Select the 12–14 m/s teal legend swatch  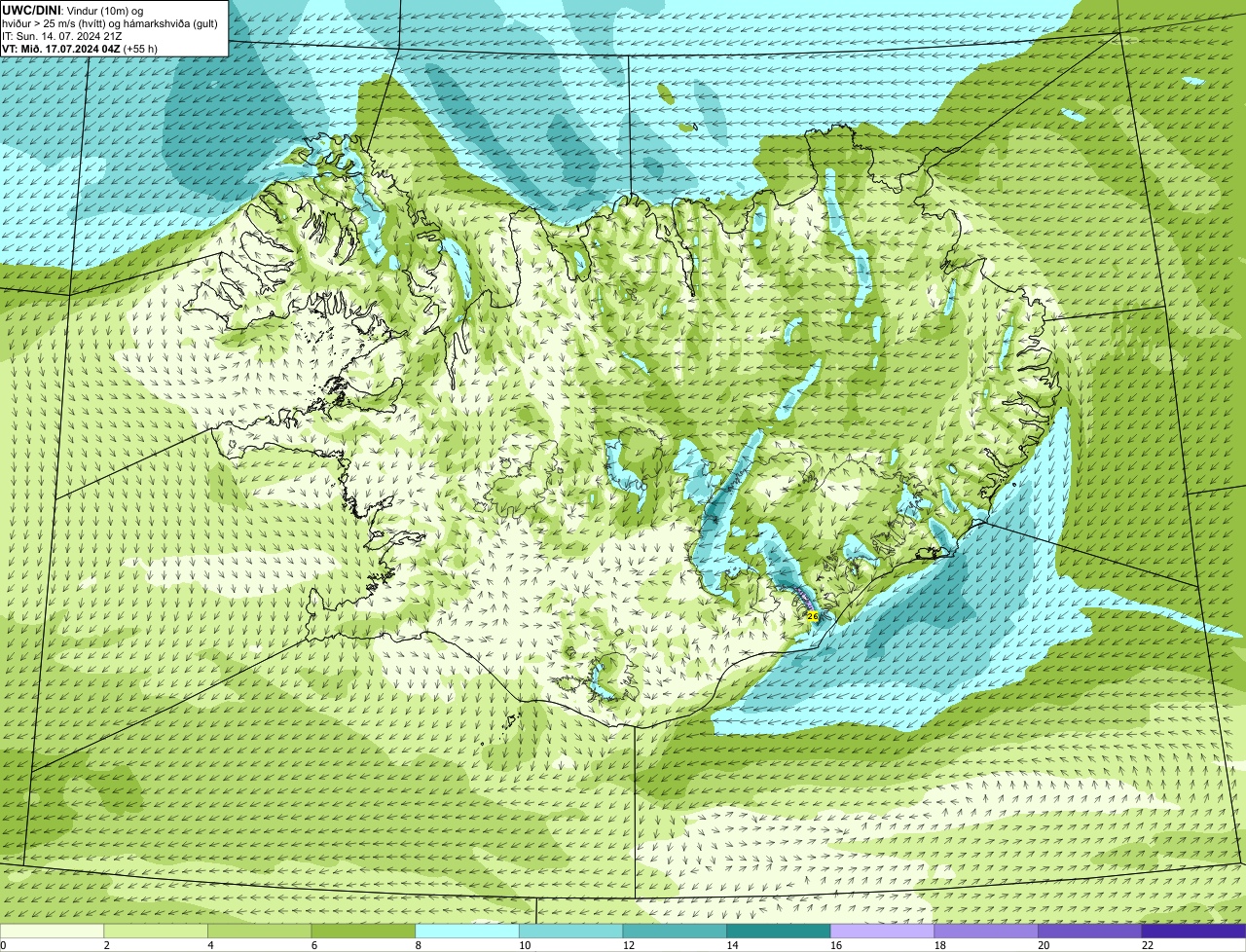point(675,931)
